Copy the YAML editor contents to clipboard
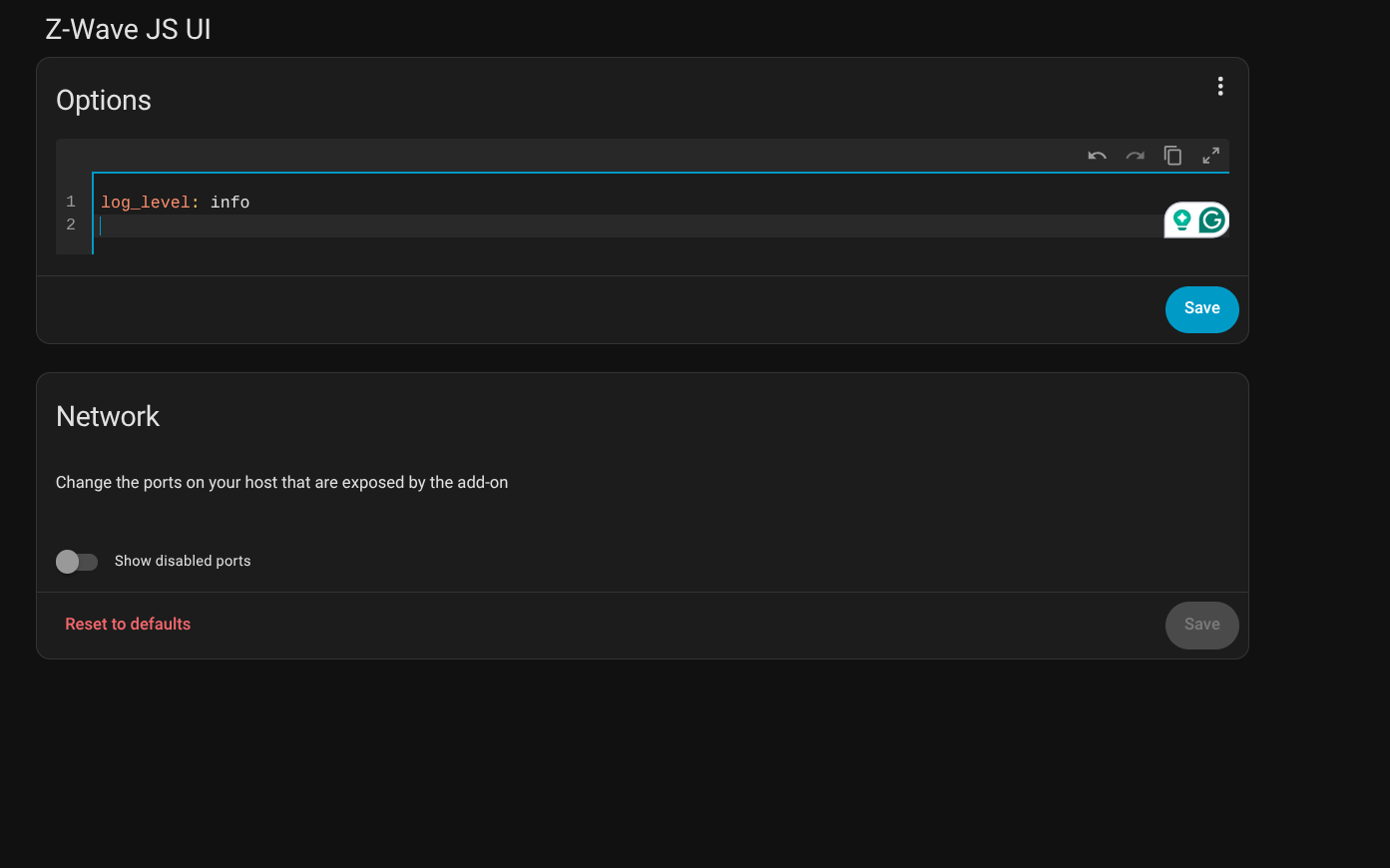The width and height of the screenshot is (1390, 868). click(1172, 156)
